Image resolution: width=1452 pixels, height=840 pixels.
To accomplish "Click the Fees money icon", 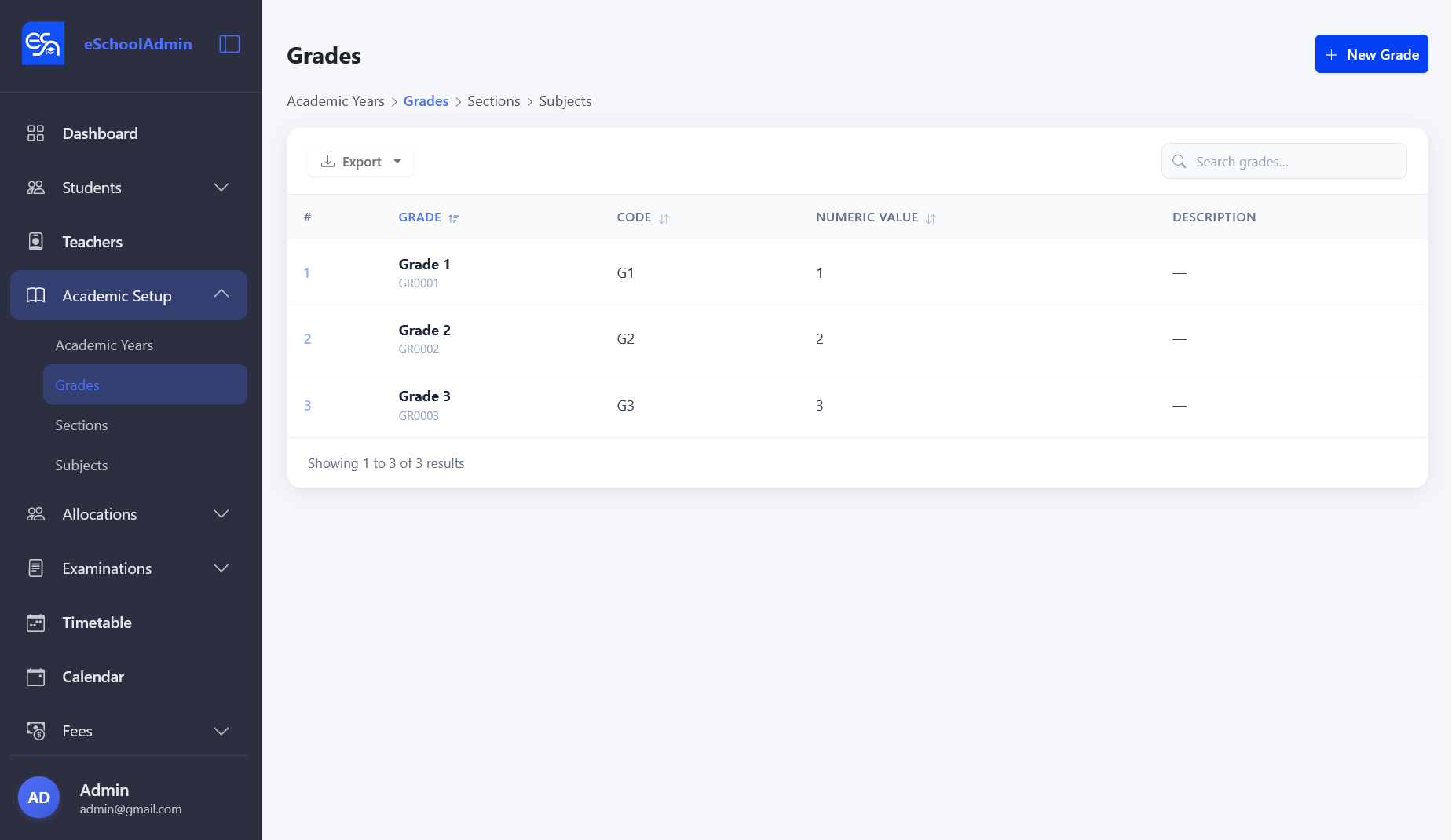I will click(35, 731).
